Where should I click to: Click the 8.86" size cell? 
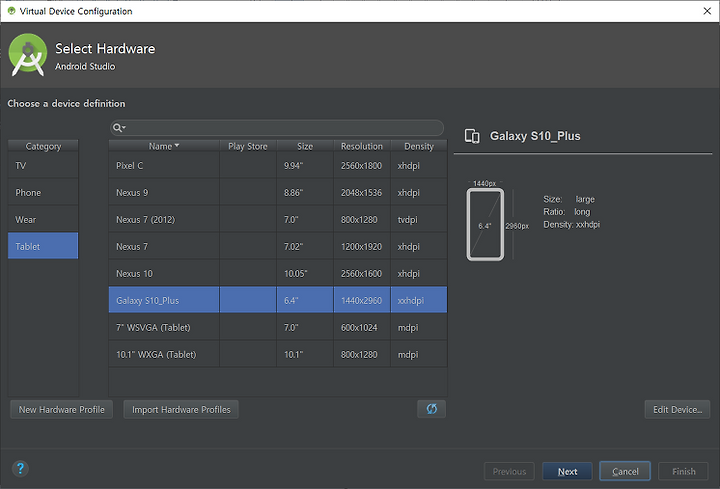305,193
